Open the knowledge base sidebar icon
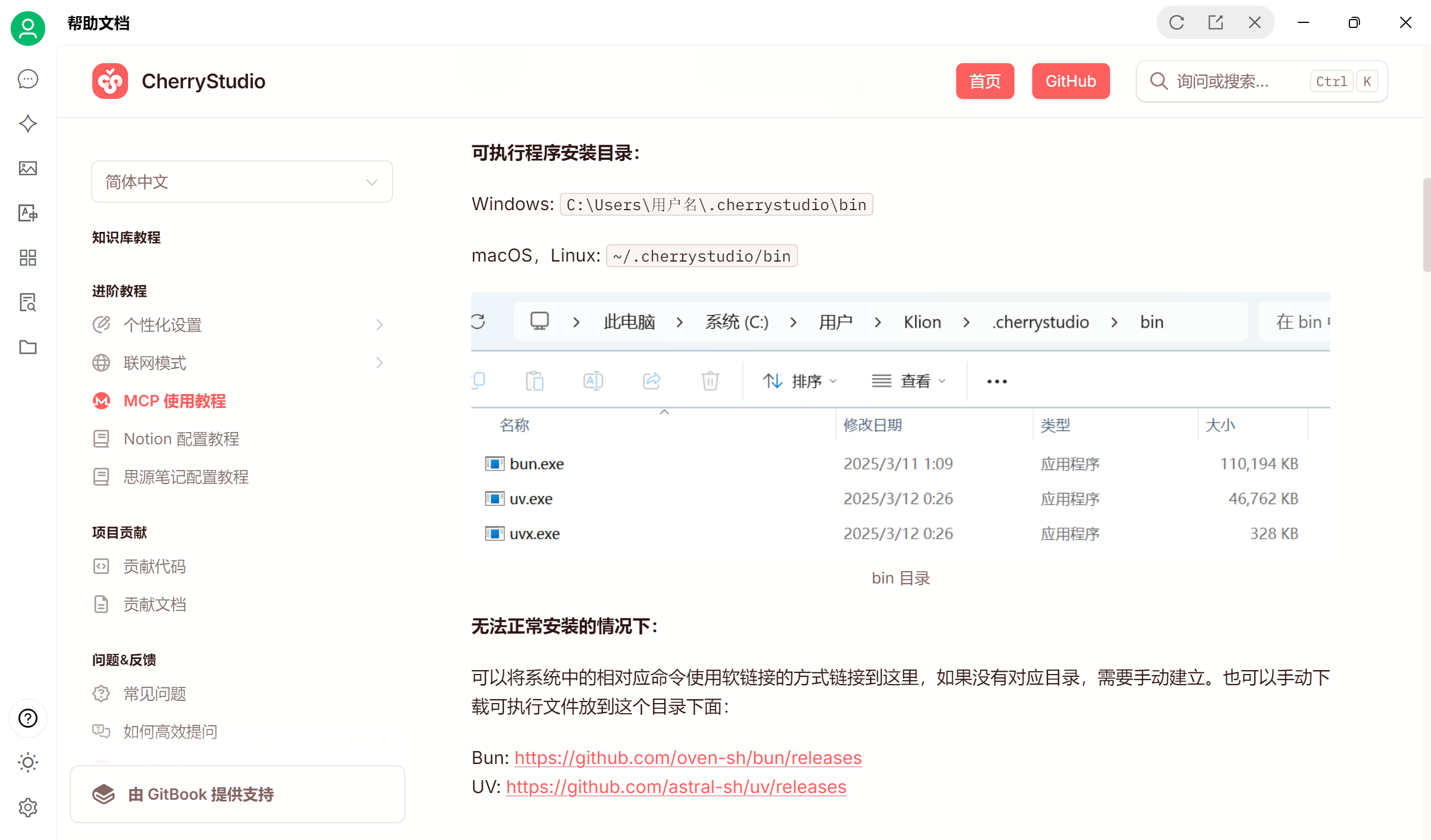Viewport: 1431px width, 840px height. click(x=28, y=302)
